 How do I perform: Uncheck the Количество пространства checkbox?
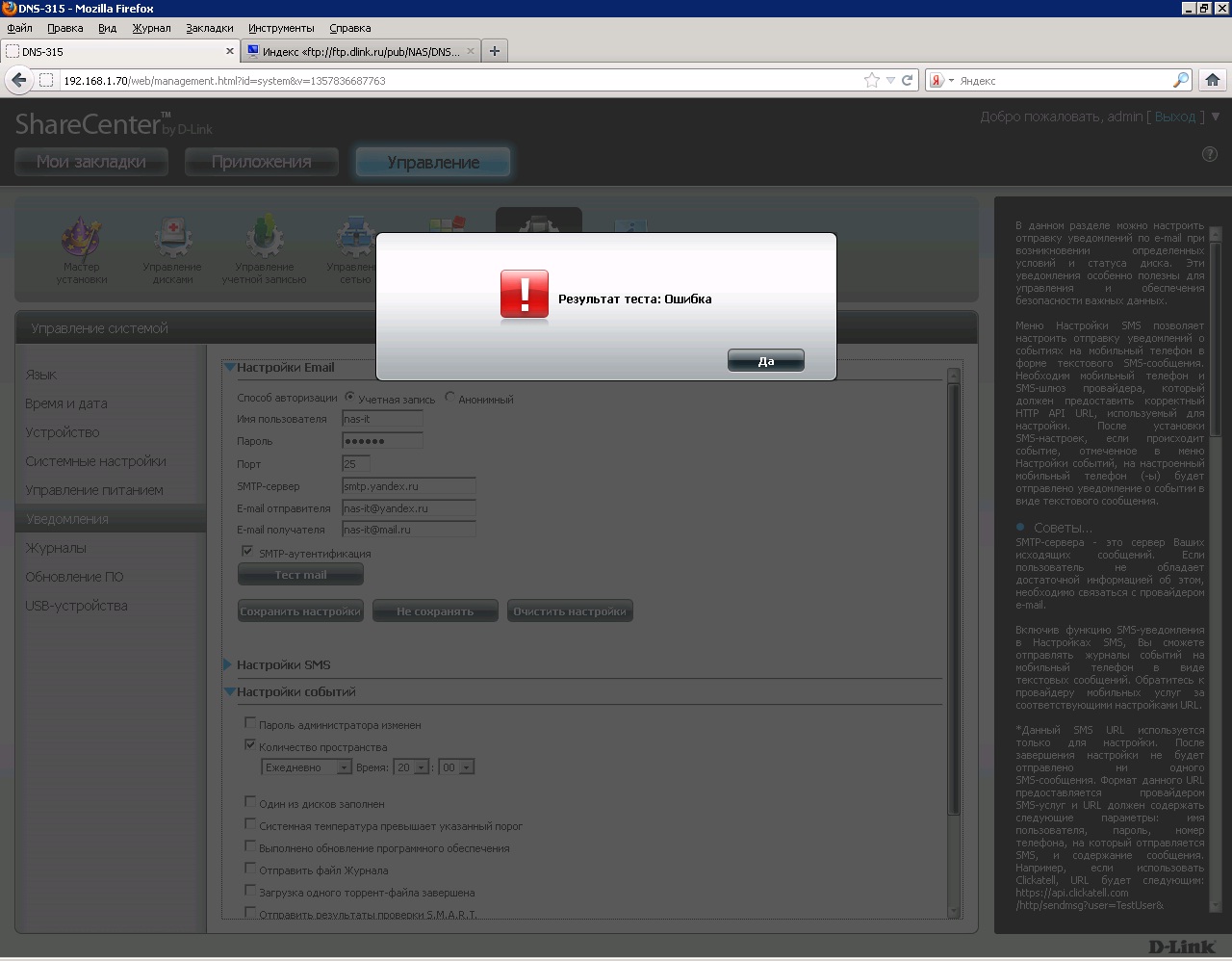coord(250,744)
